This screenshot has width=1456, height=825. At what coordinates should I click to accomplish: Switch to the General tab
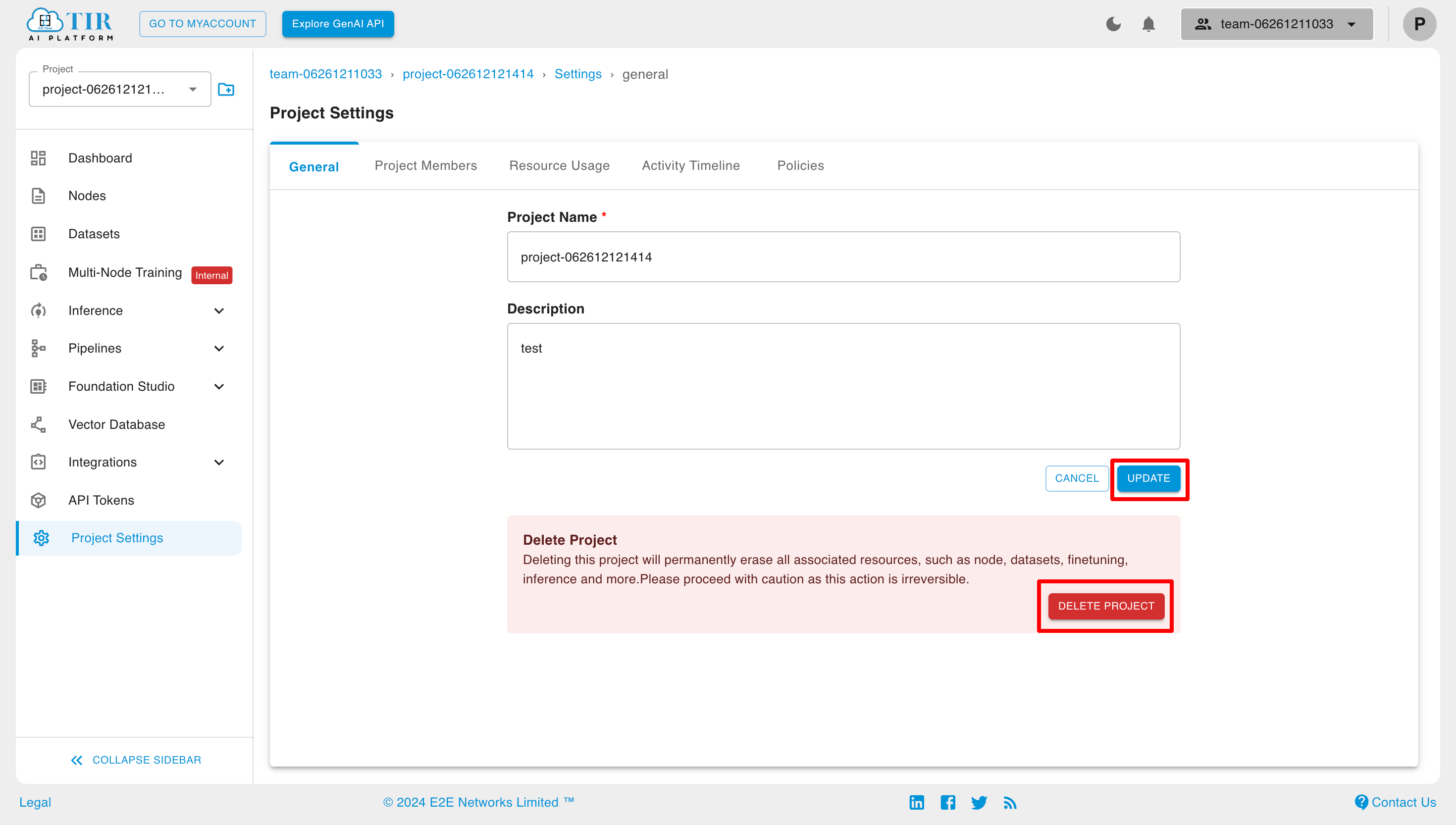point(314,166)
